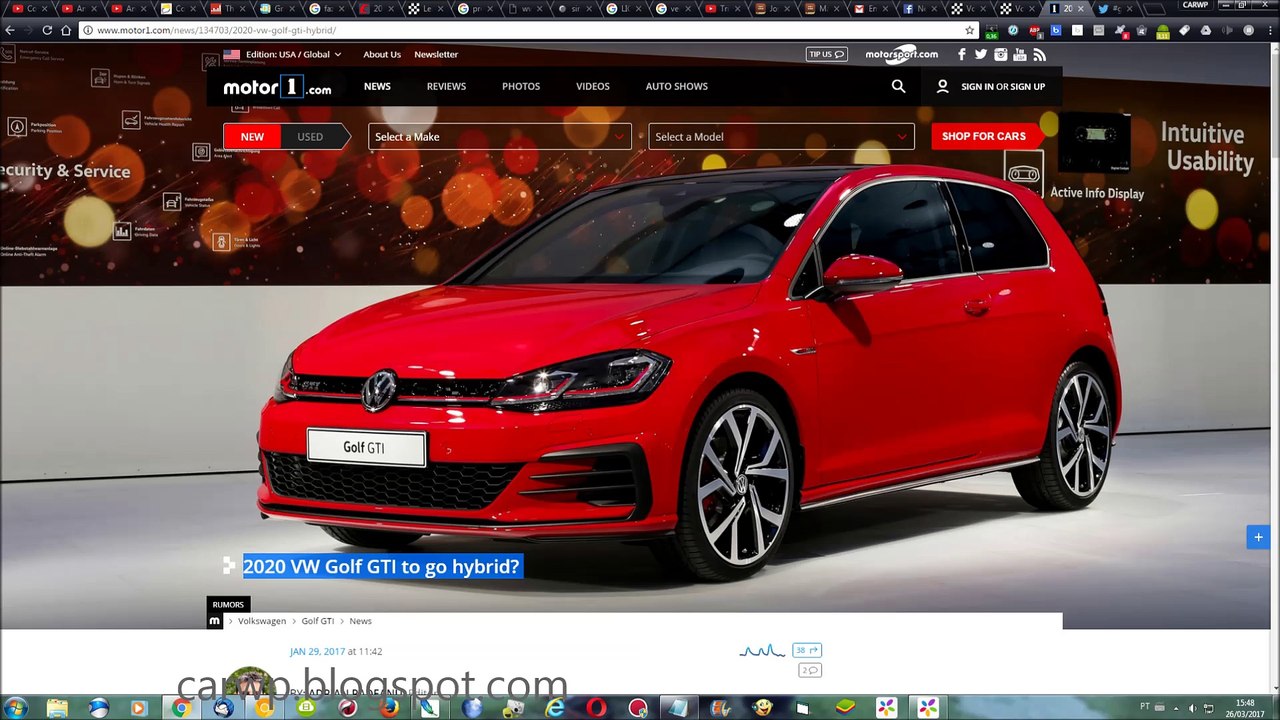1280x720 pixels.
Task: Switch the car filter to USED
Action: click(x=310, y=137)
